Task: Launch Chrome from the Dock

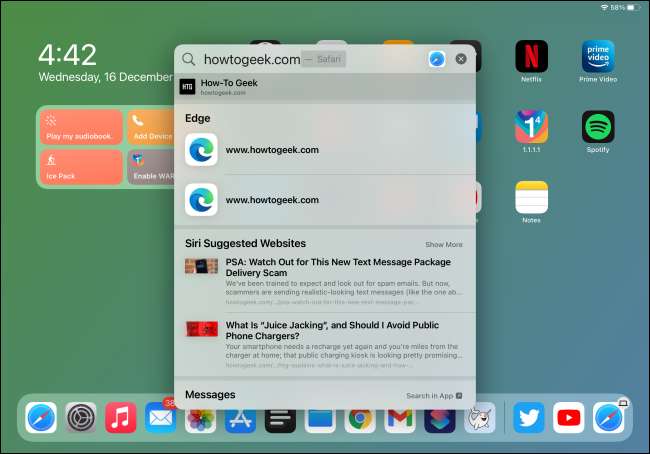Action: [x=360, y=421]
